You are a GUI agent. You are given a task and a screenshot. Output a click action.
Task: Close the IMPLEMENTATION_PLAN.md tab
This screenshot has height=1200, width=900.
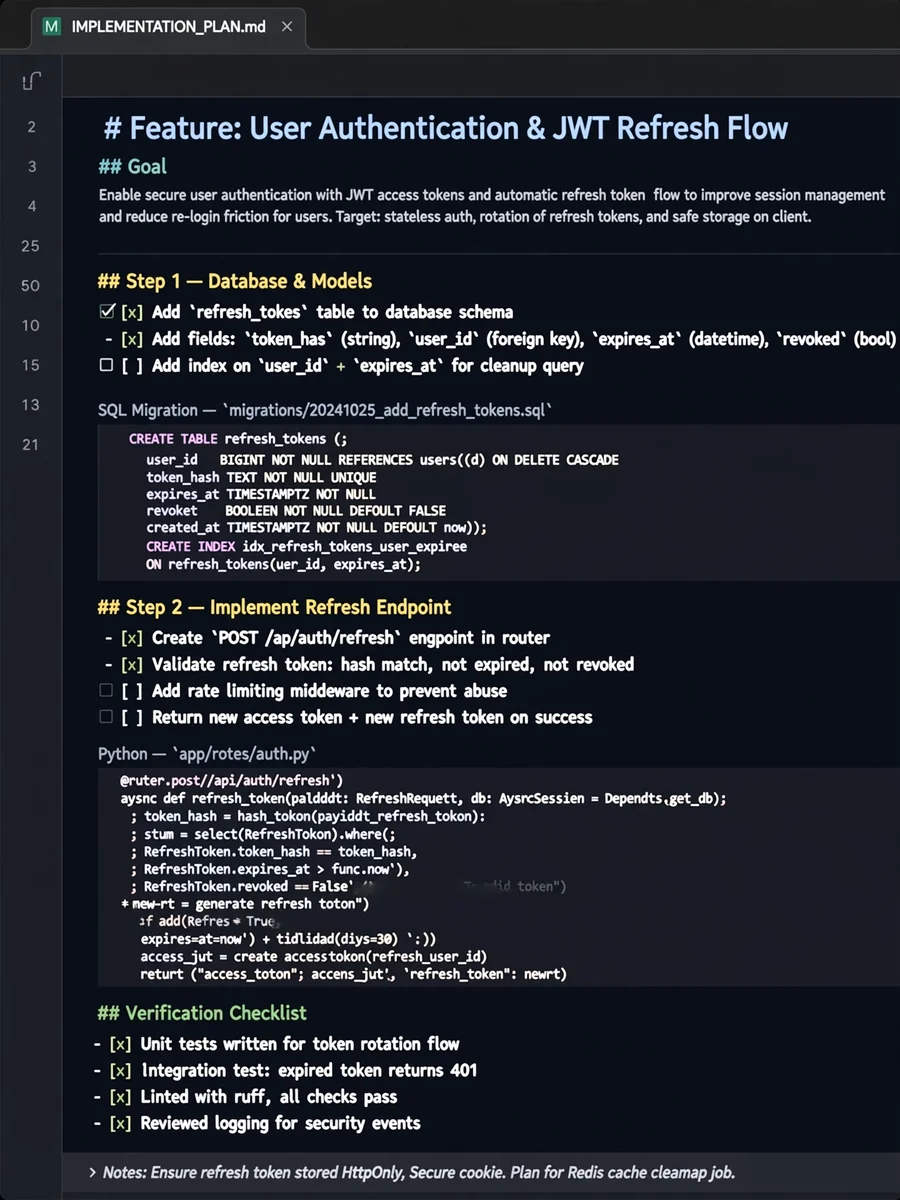(287, 27)
